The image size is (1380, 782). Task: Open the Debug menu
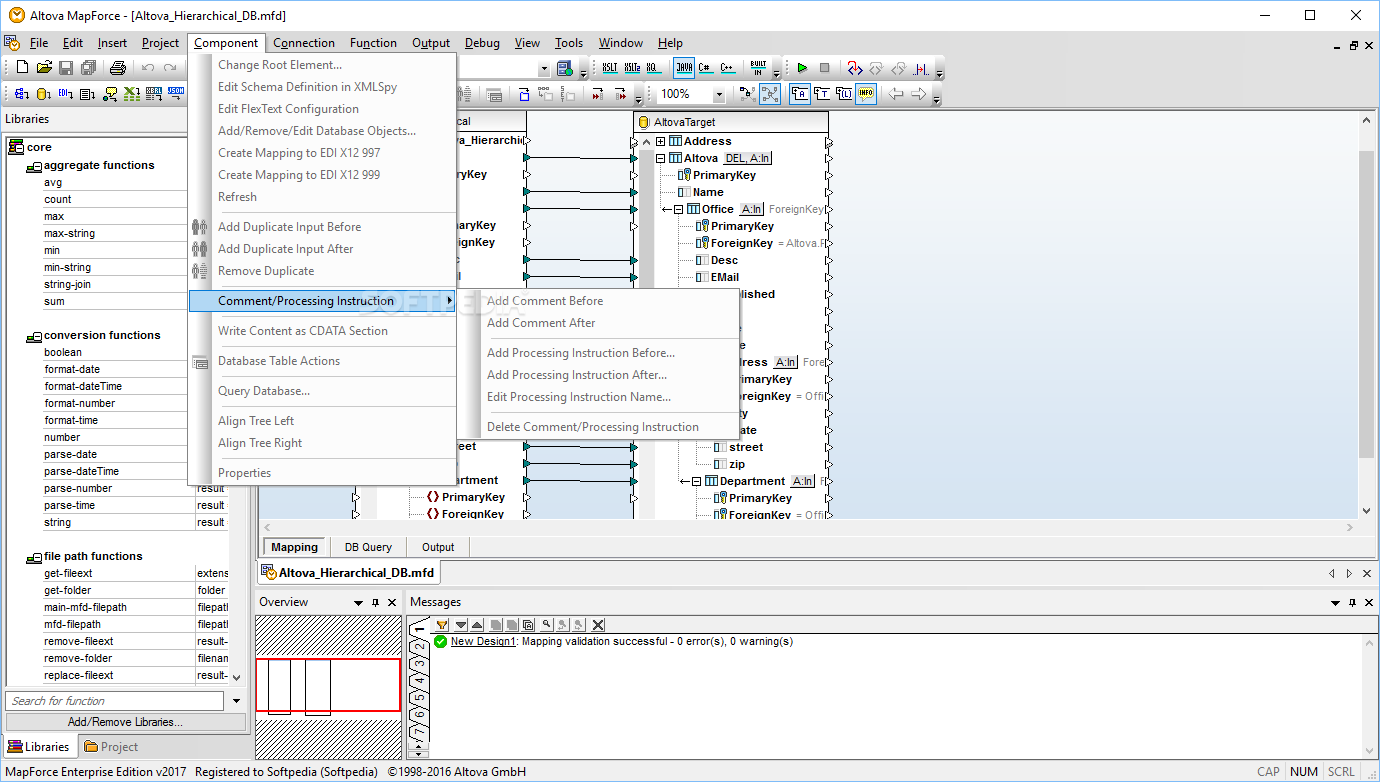[x=482, y=43]
